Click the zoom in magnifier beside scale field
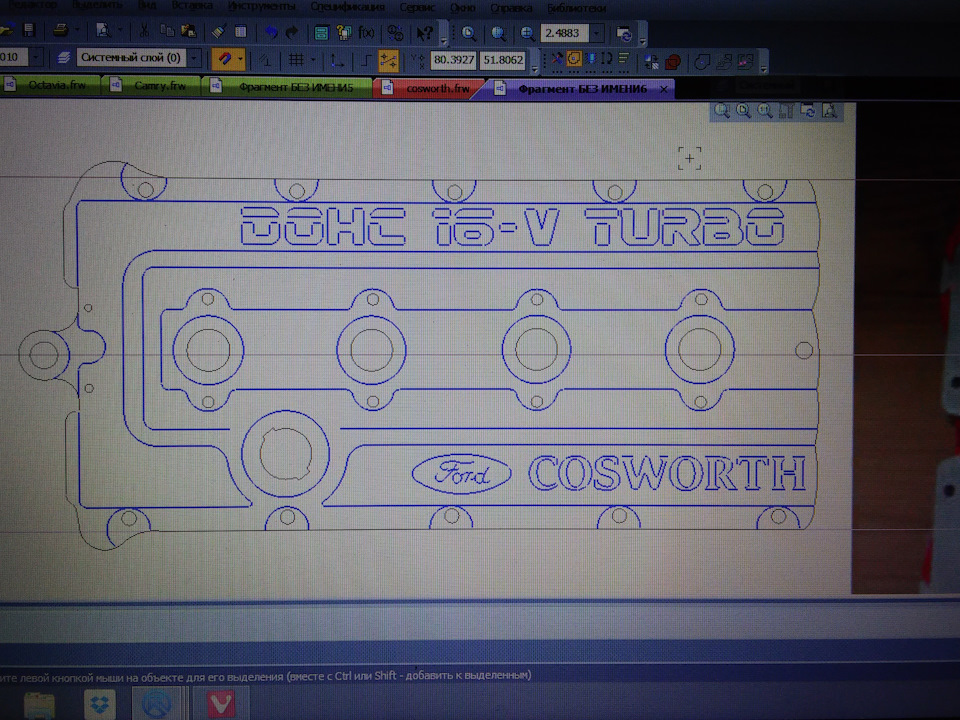 click(x=527, y=34)
